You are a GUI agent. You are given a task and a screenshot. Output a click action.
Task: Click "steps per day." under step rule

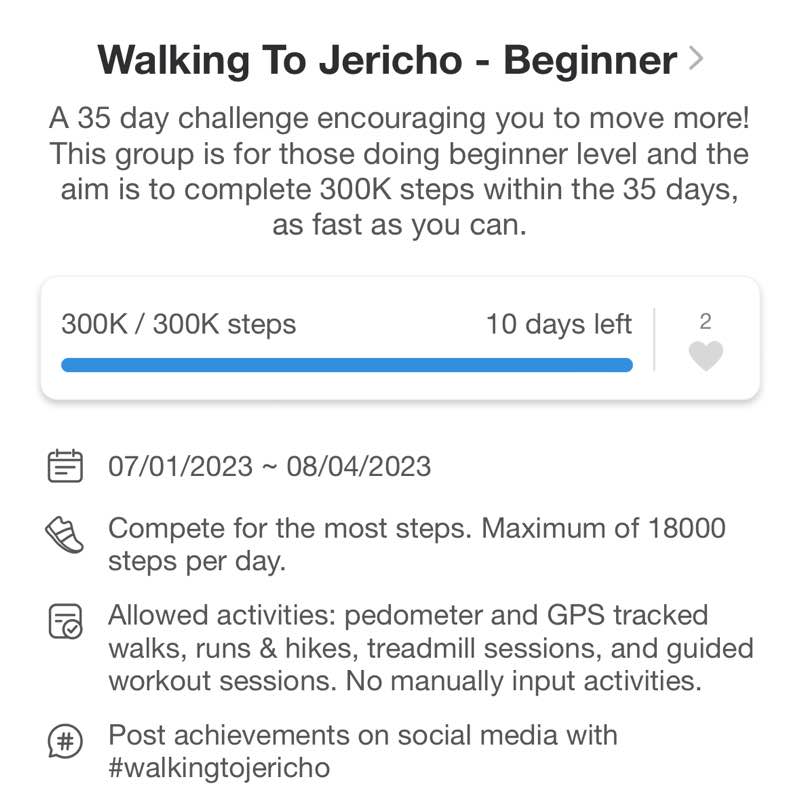[x=197, y=562]
